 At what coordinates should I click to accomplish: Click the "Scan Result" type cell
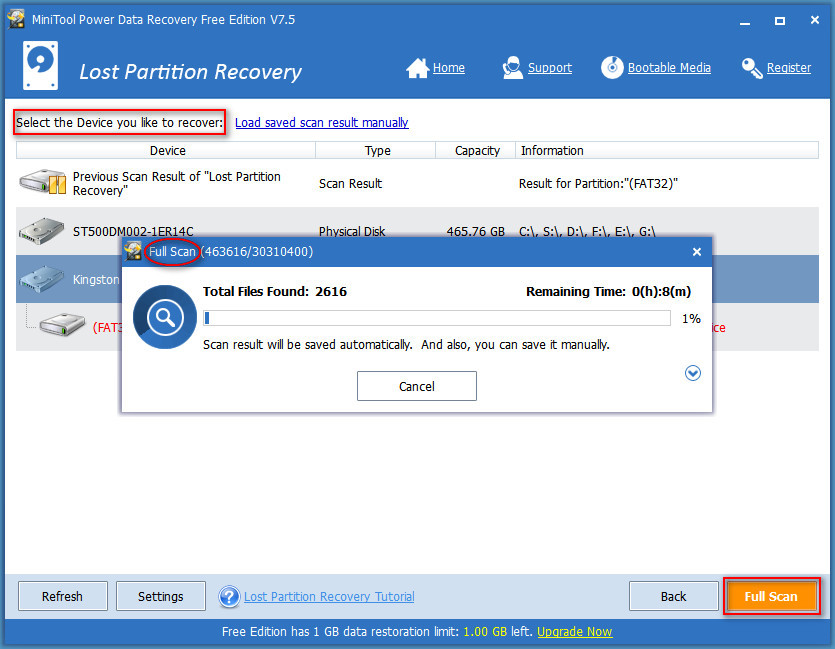tap(350, 184)
